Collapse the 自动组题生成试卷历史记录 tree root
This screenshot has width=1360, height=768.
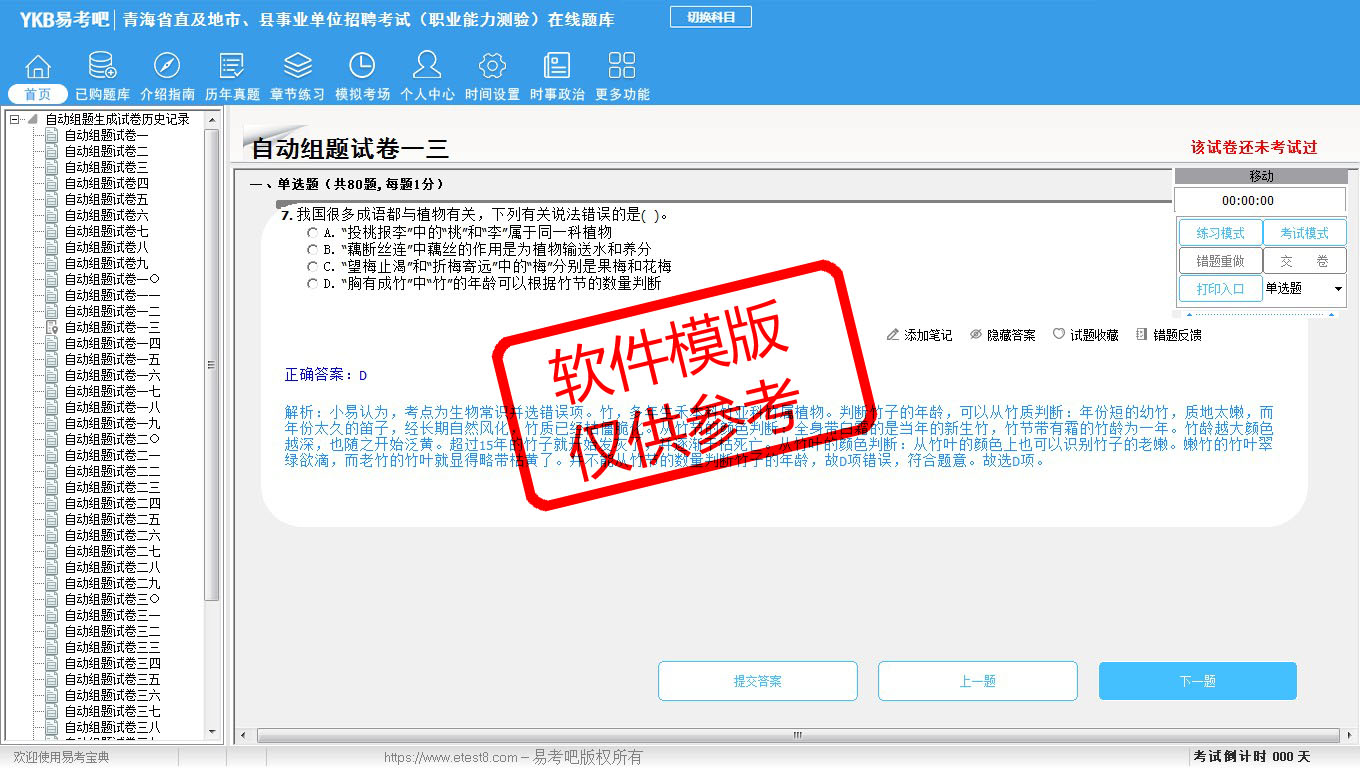click(15, 120)
